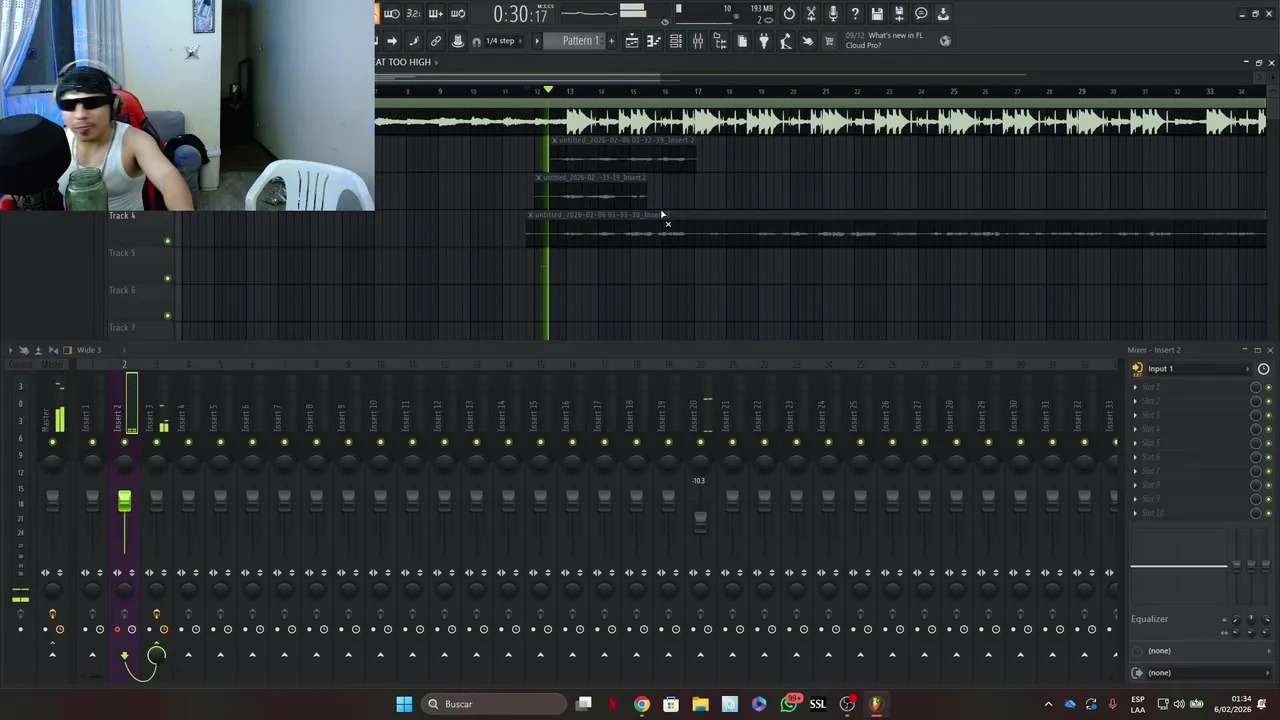The width and height of the screenshot is (1280, 720).
Task: Toggle Slot 1 effect enable LED
Action: (1268, 388)
